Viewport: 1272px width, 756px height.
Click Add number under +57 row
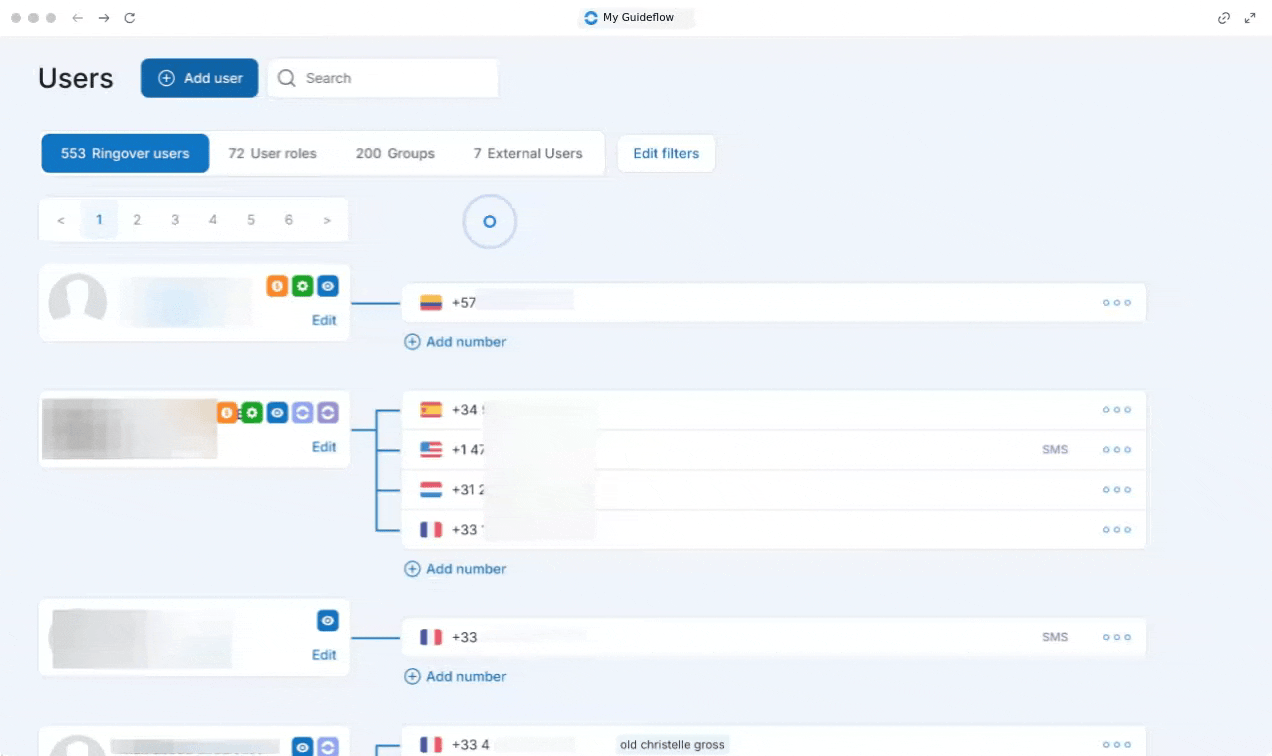coord(455,342)
